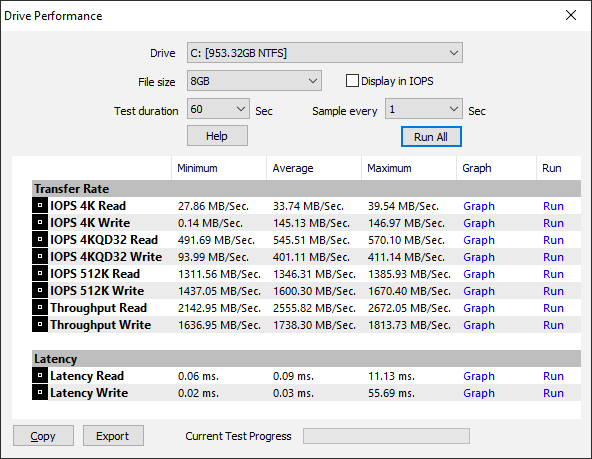Screen dimensions: 592x459
Task: Run the IOPS 512K Read test
Action: 553,274
